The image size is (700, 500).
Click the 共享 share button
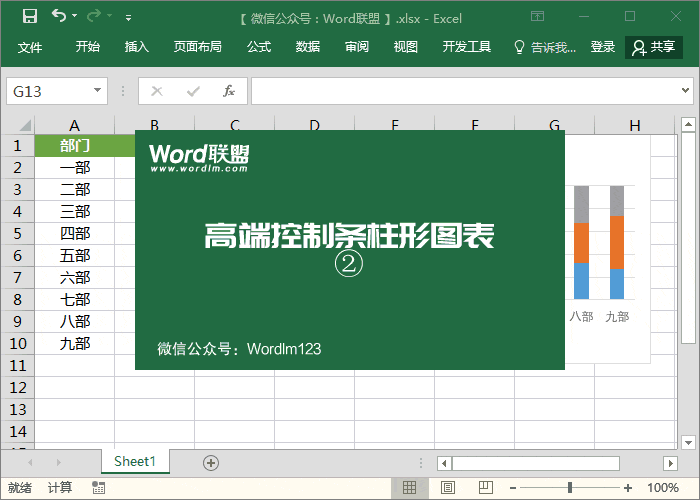(x=654, y=47)
